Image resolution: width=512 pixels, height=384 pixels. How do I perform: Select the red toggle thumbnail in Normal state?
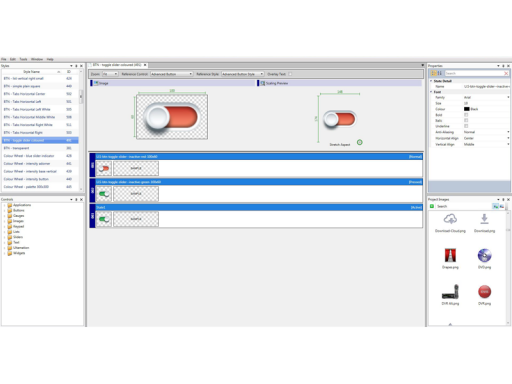(x=104, y=168)
